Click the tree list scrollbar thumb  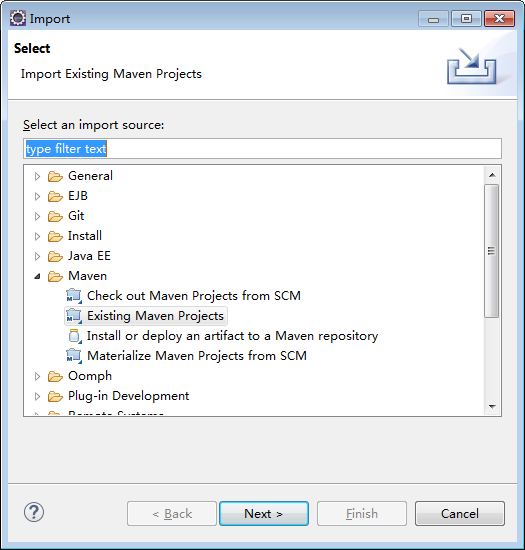pos(492,251)
